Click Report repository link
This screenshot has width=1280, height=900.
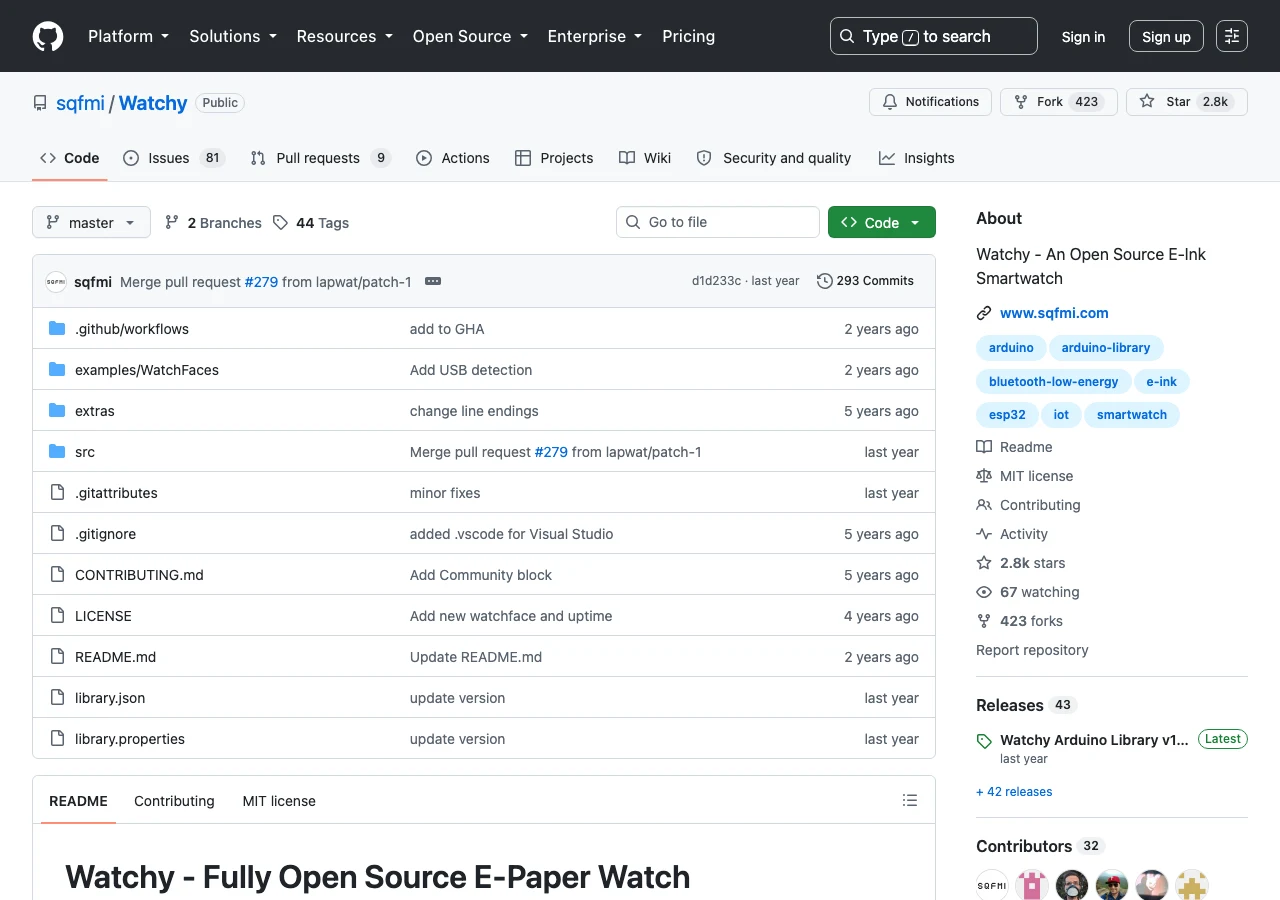1032,650
